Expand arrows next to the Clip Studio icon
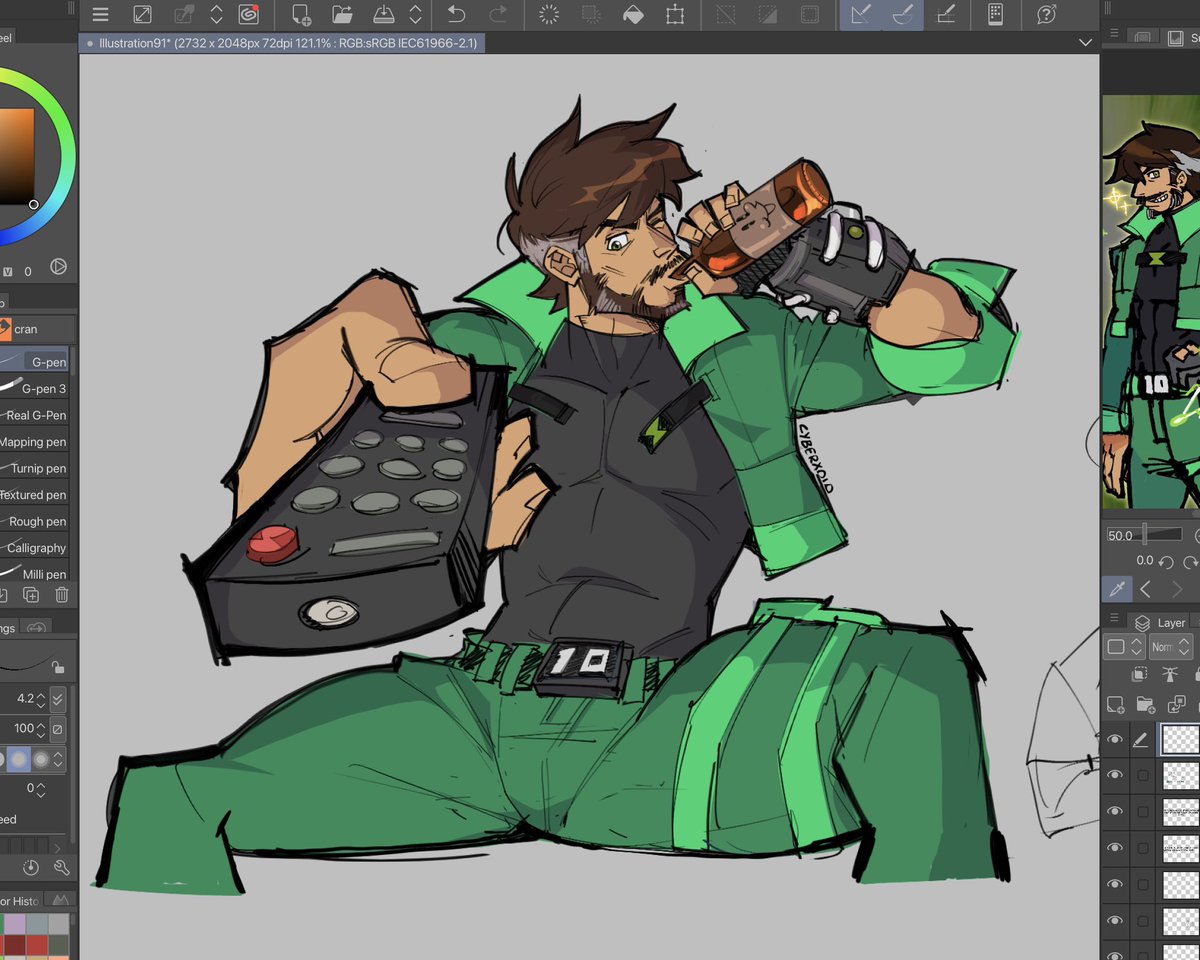Image resolution: width=1200 pixels, height=960 pixels. [x=216, y=14]
